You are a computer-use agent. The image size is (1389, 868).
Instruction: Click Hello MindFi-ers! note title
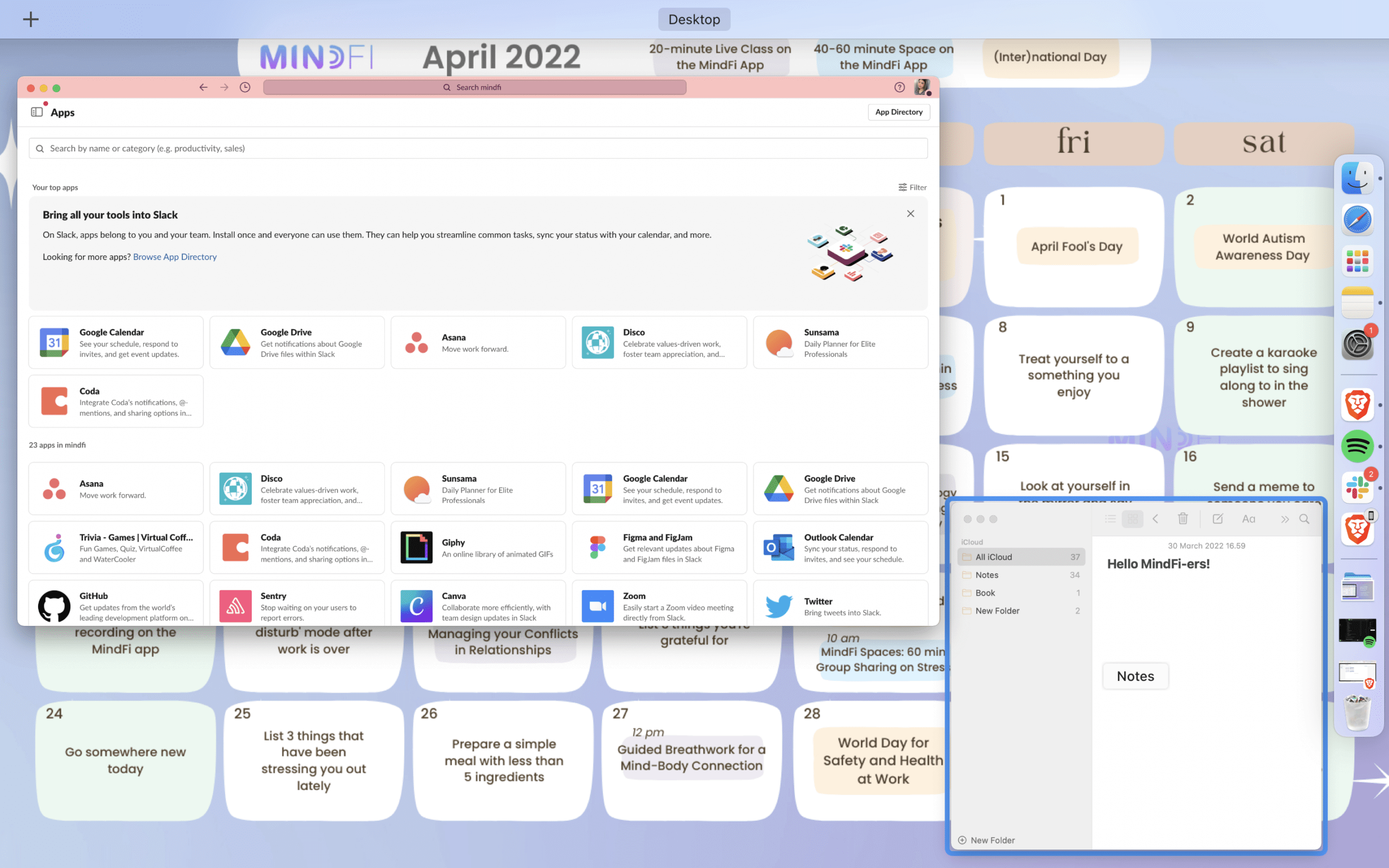tap(1158, 564)
